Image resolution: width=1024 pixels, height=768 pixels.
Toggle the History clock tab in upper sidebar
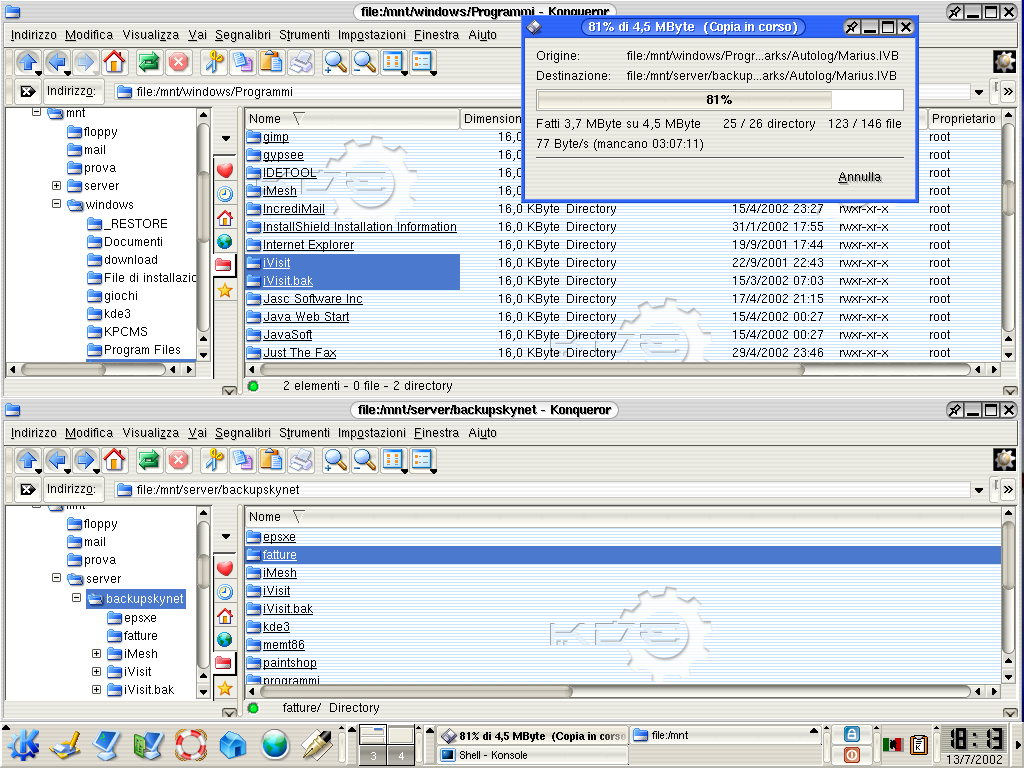(225, 194)
